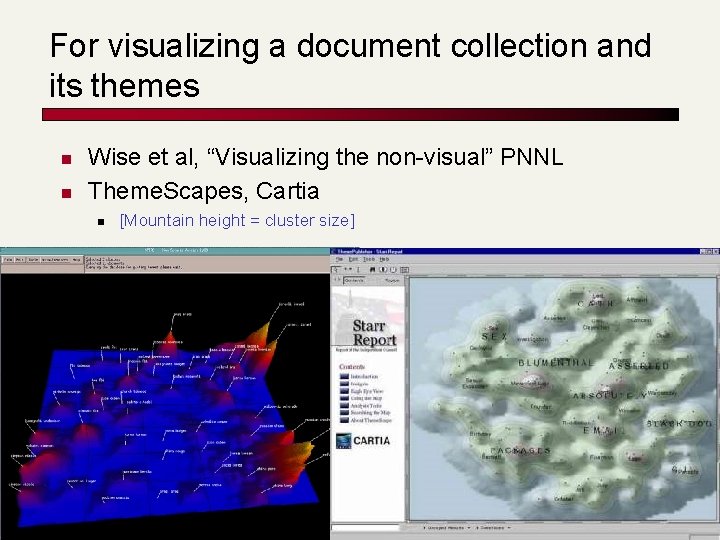Viewport: 720px width, 540px height.
Task: Click the BLACK DOG theme label on the map
Action: [680, 424]
